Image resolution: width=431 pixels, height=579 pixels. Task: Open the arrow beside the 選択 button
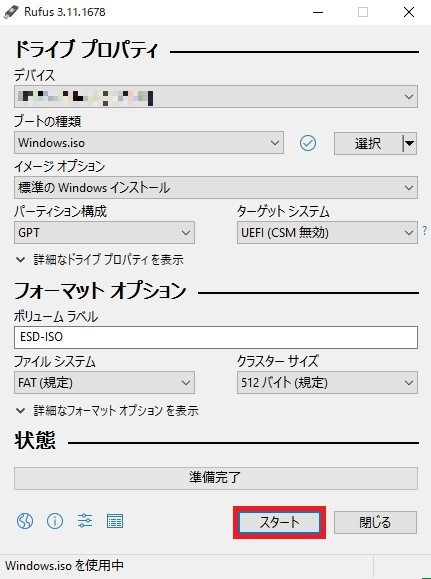click(409, 143)
